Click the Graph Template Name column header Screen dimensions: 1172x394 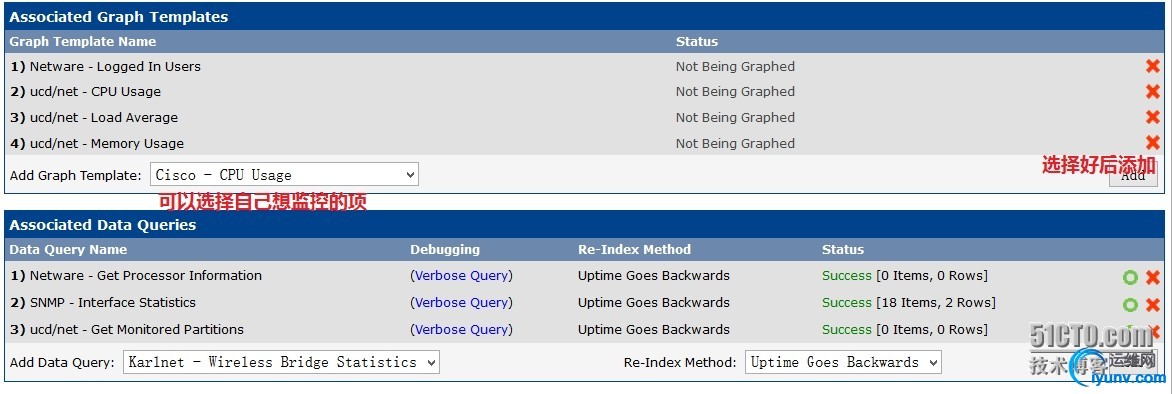(83, 41)
